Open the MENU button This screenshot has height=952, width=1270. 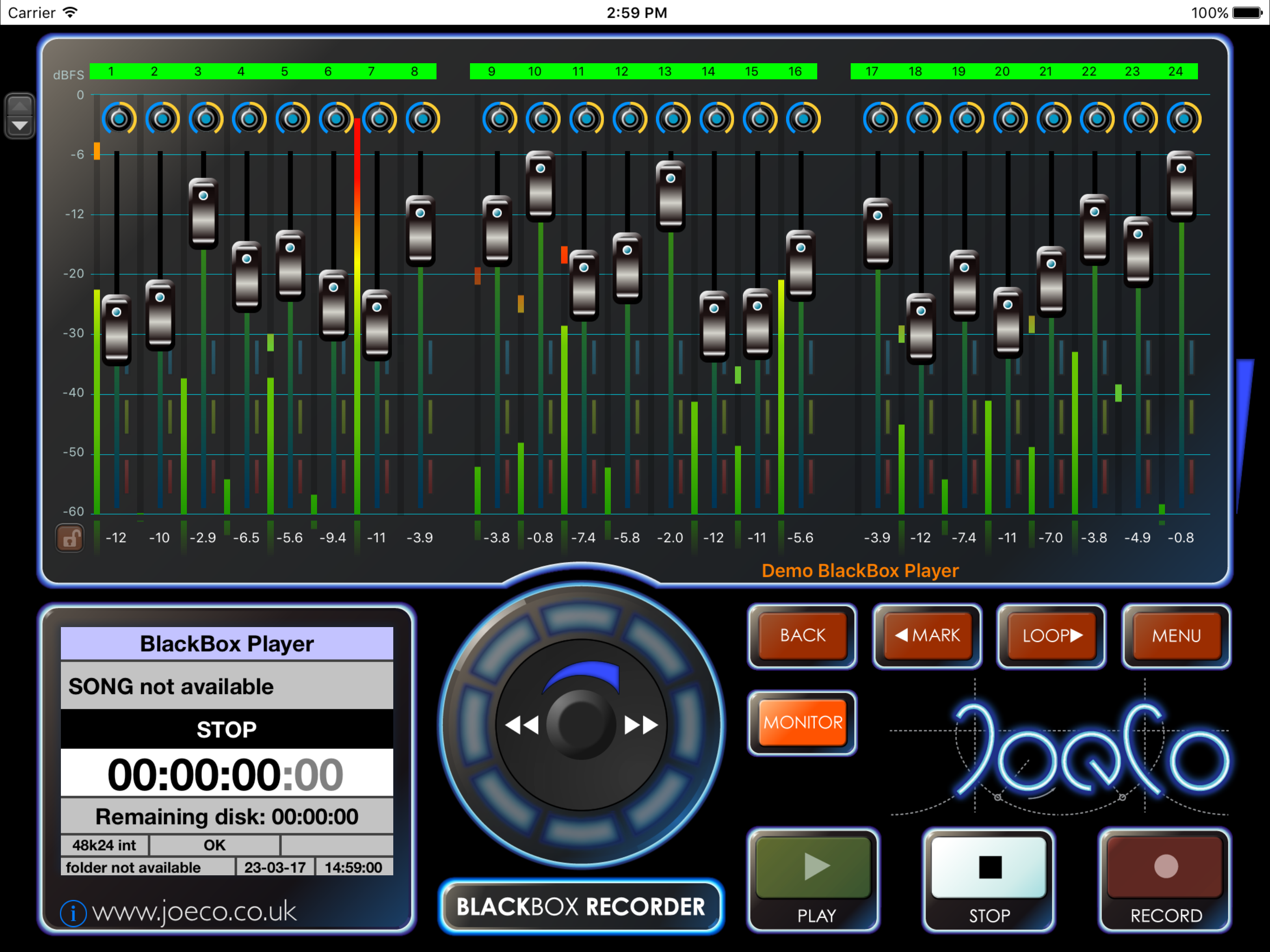pyautogui.click(x=1177, y=635)
